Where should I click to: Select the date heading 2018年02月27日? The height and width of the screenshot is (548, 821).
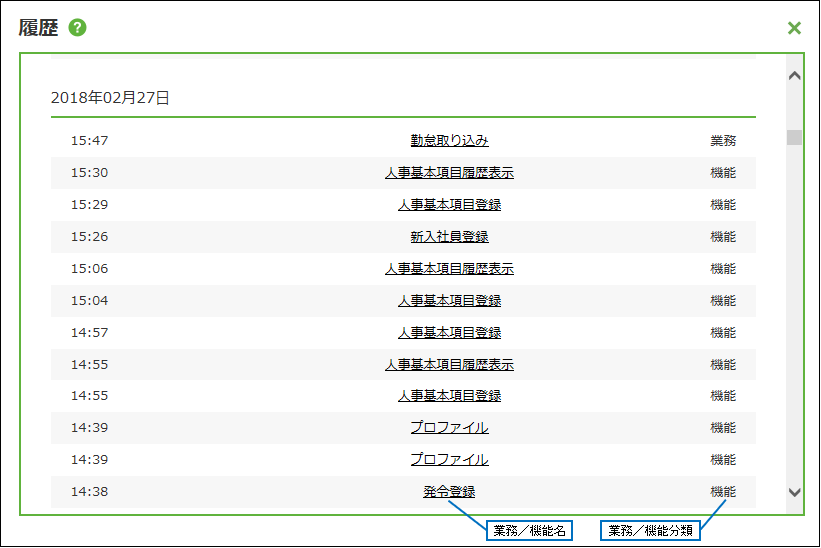click(x=110, y=98)
